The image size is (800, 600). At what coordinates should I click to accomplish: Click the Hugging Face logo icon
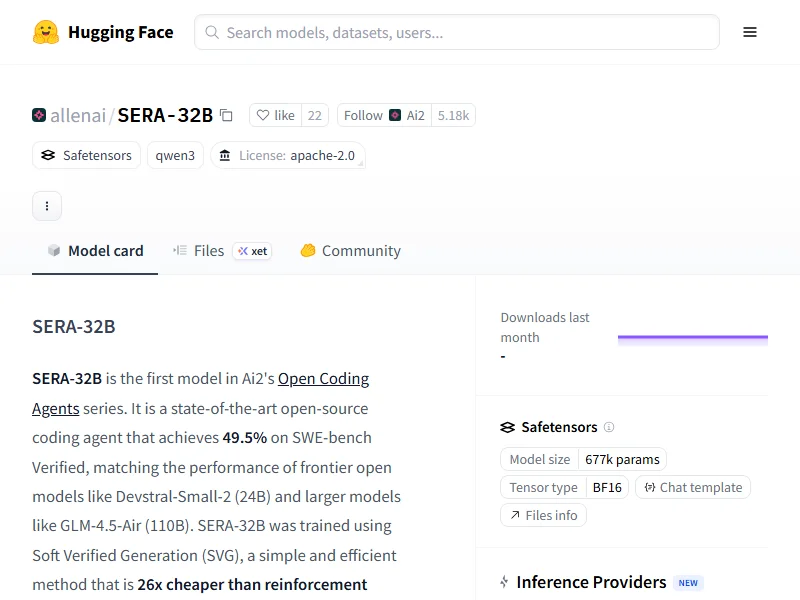pyautogui.click(x=46, y=32)
